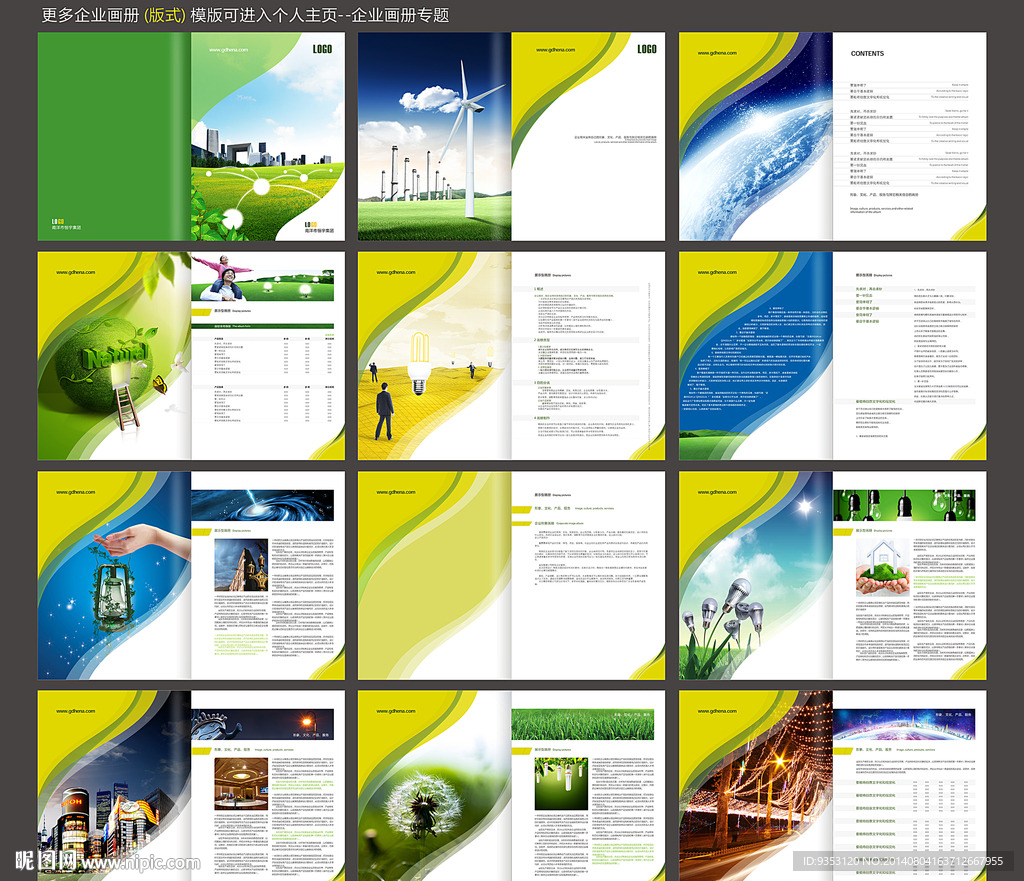Click the yellow highlighted 版式 text in the header

click(x=165, y=15)
